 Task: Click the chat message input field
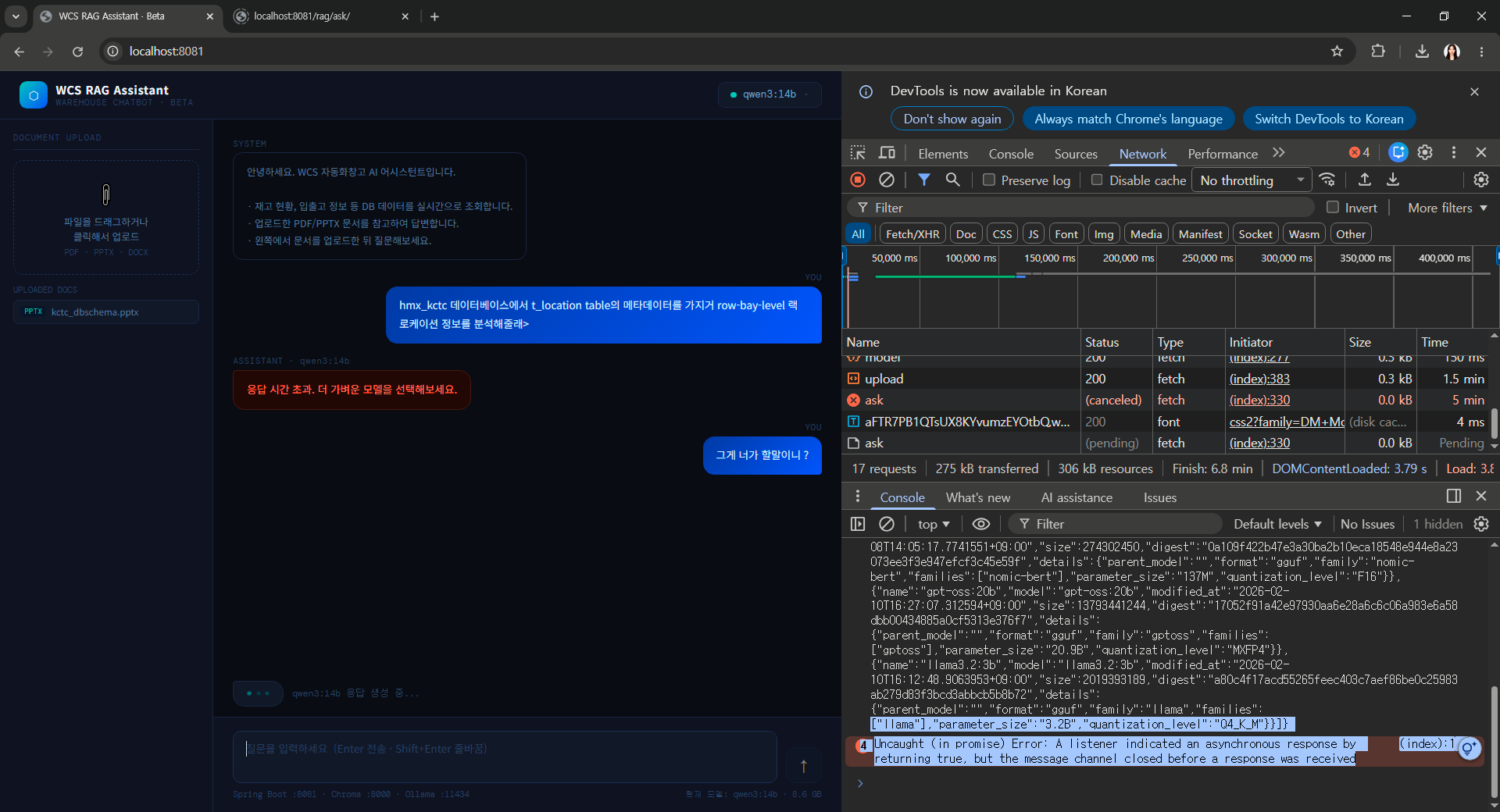click(505, 757)
